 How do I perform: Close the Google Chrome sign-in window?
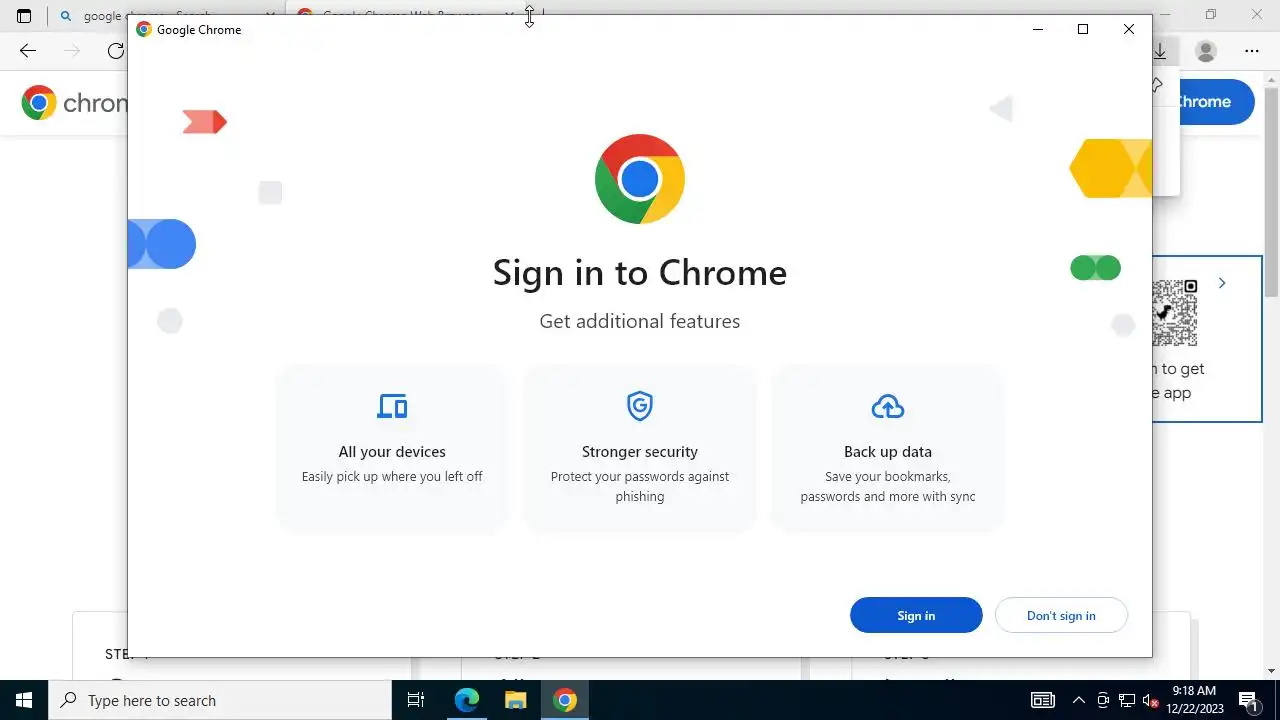[1129, 29]
